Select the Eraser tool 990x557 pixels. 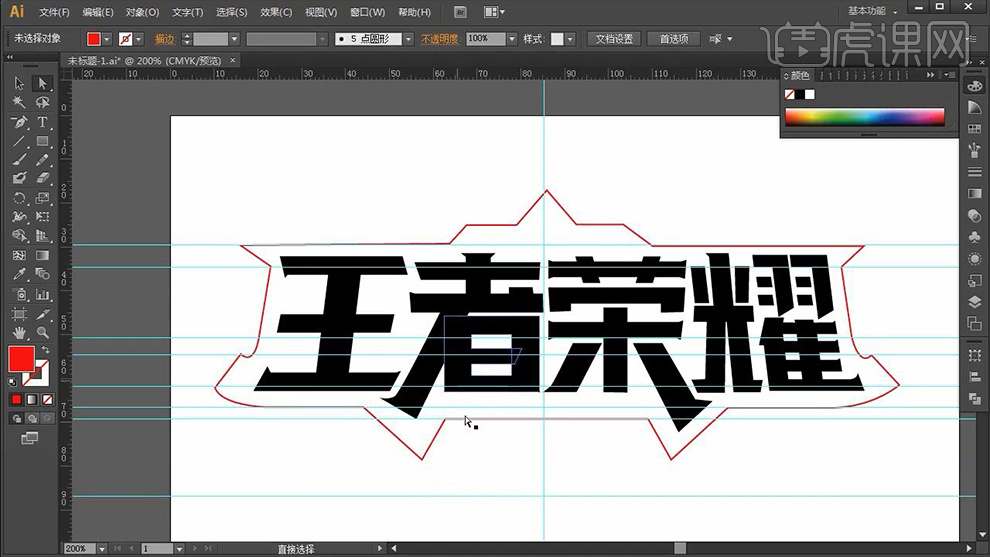pyautogui.click(x=42, y=179)
